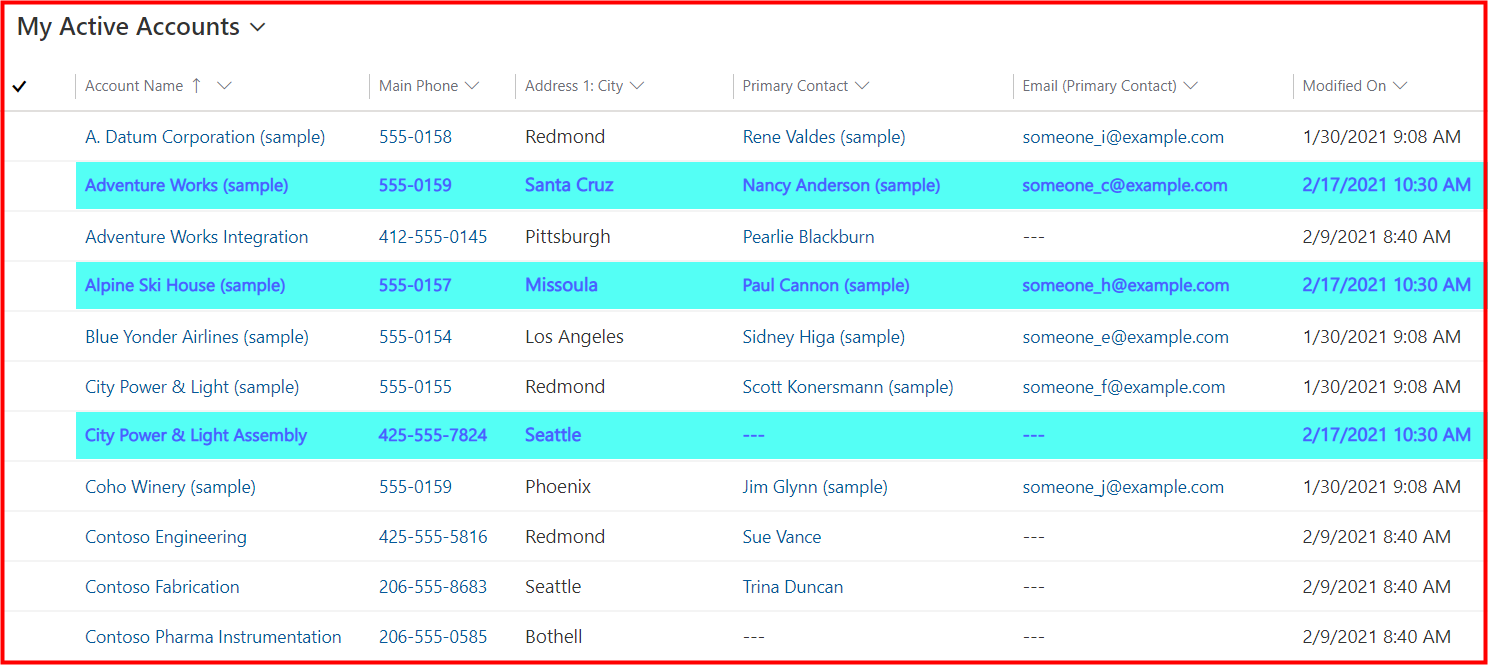1488x665 pixels.
Task: Open contact Nancy Anderson (sample)
Action: pyautogui.click(x=841, y=185)
